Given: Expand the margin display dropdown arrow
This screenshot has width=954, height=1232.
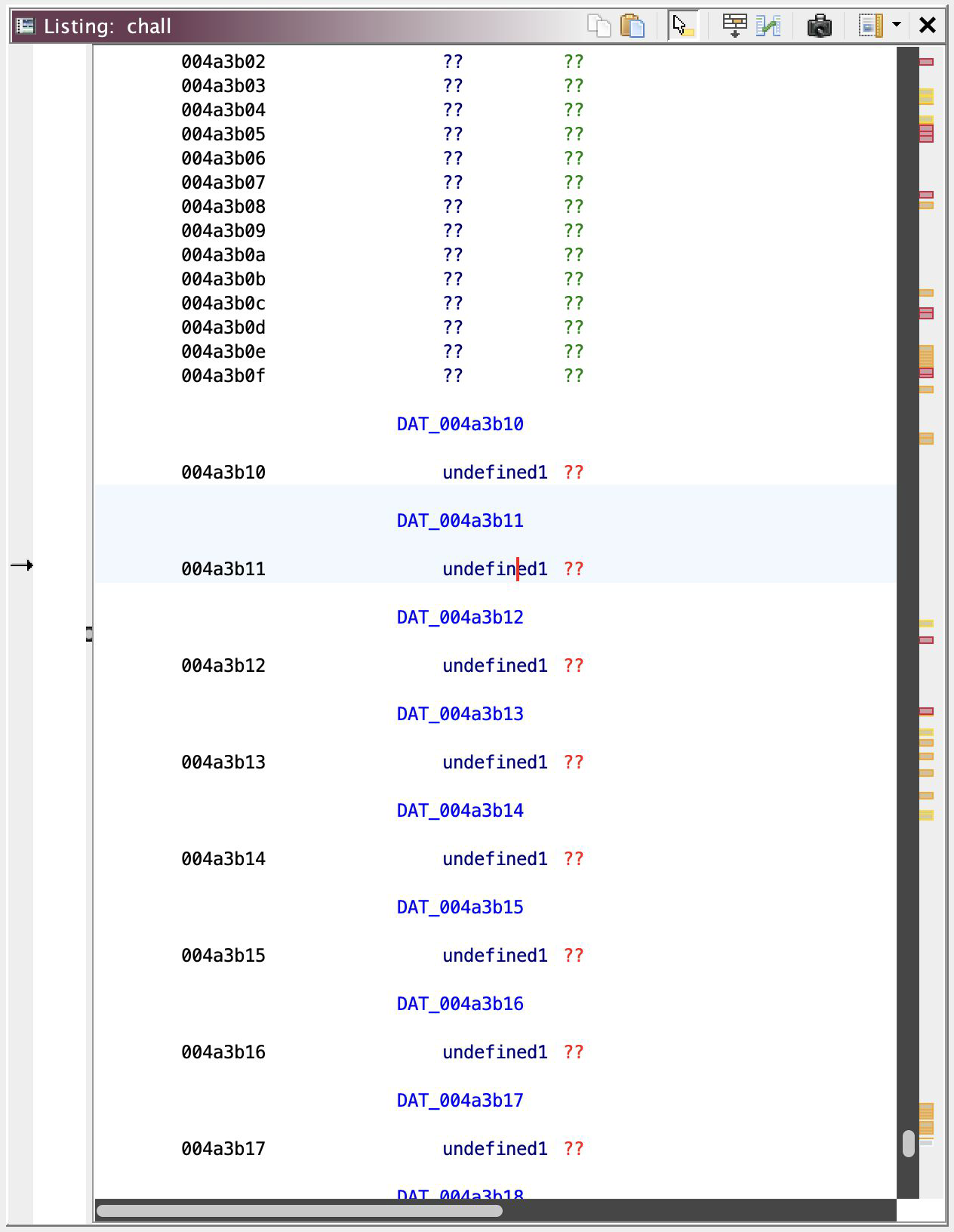Looking at the screenshot, I should click(x=897, y=26).
